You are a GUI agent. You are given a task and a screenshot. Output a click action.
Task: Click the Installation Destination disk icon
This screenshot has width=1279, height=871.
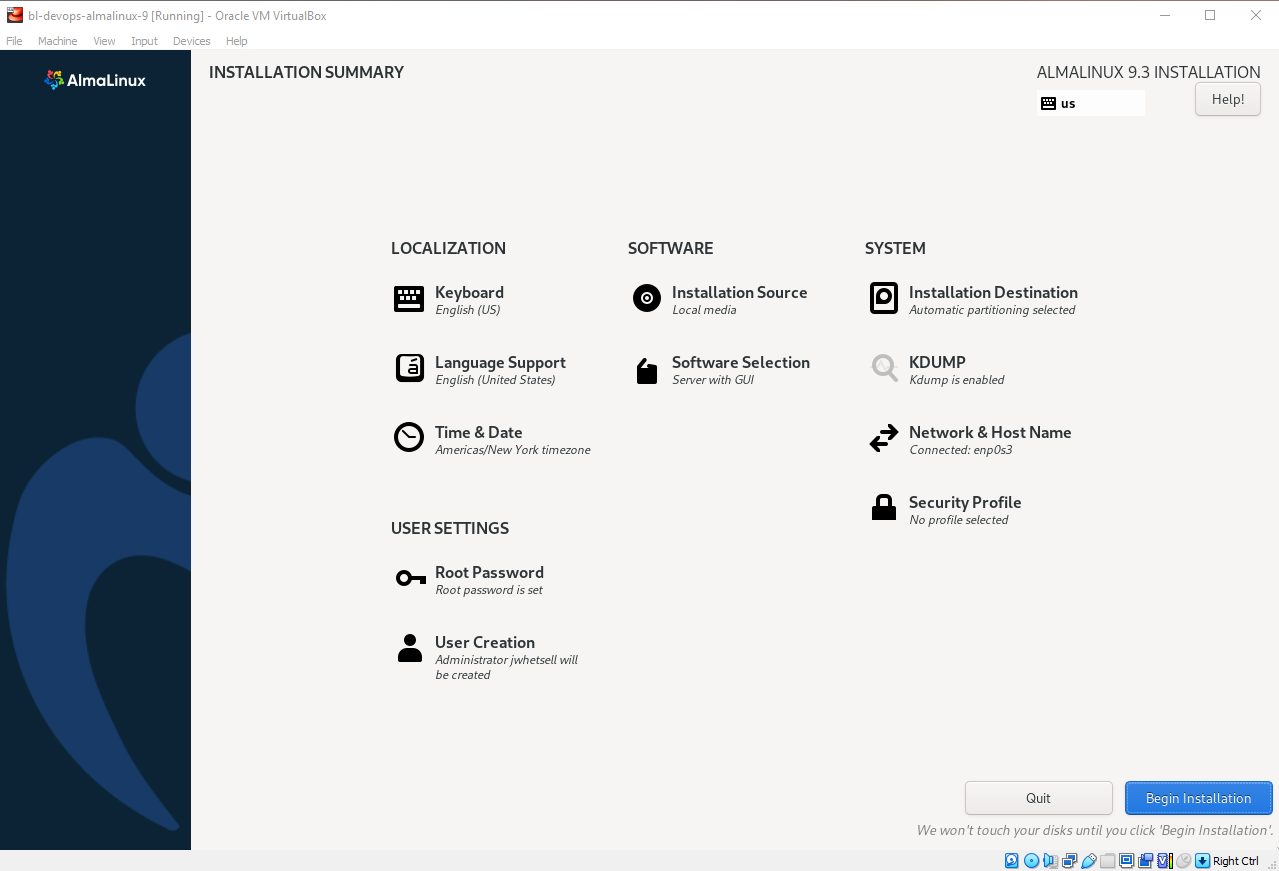point(884,298)
